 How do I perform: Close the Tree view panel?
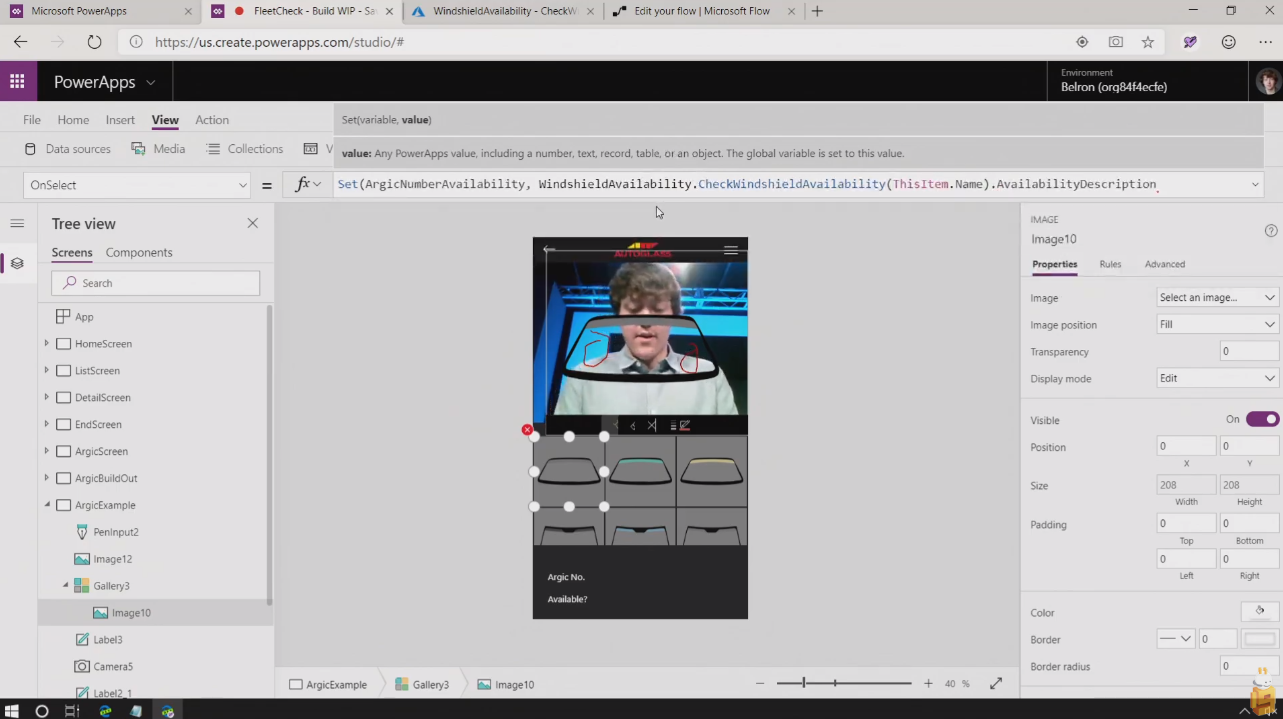coord(252,223)
